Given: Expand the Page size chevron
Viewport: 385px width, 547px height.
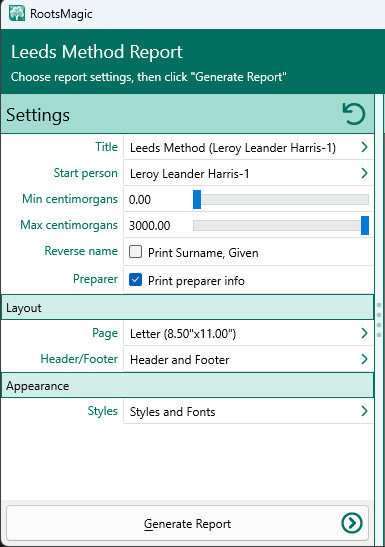Looking at the screenshot, I should 364,333.
